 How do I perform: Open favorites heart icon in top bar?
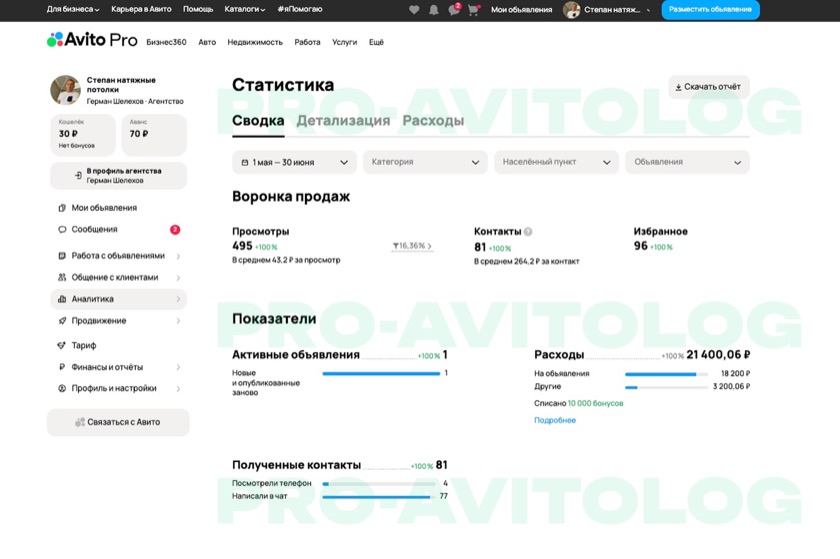tap(414, 10)
